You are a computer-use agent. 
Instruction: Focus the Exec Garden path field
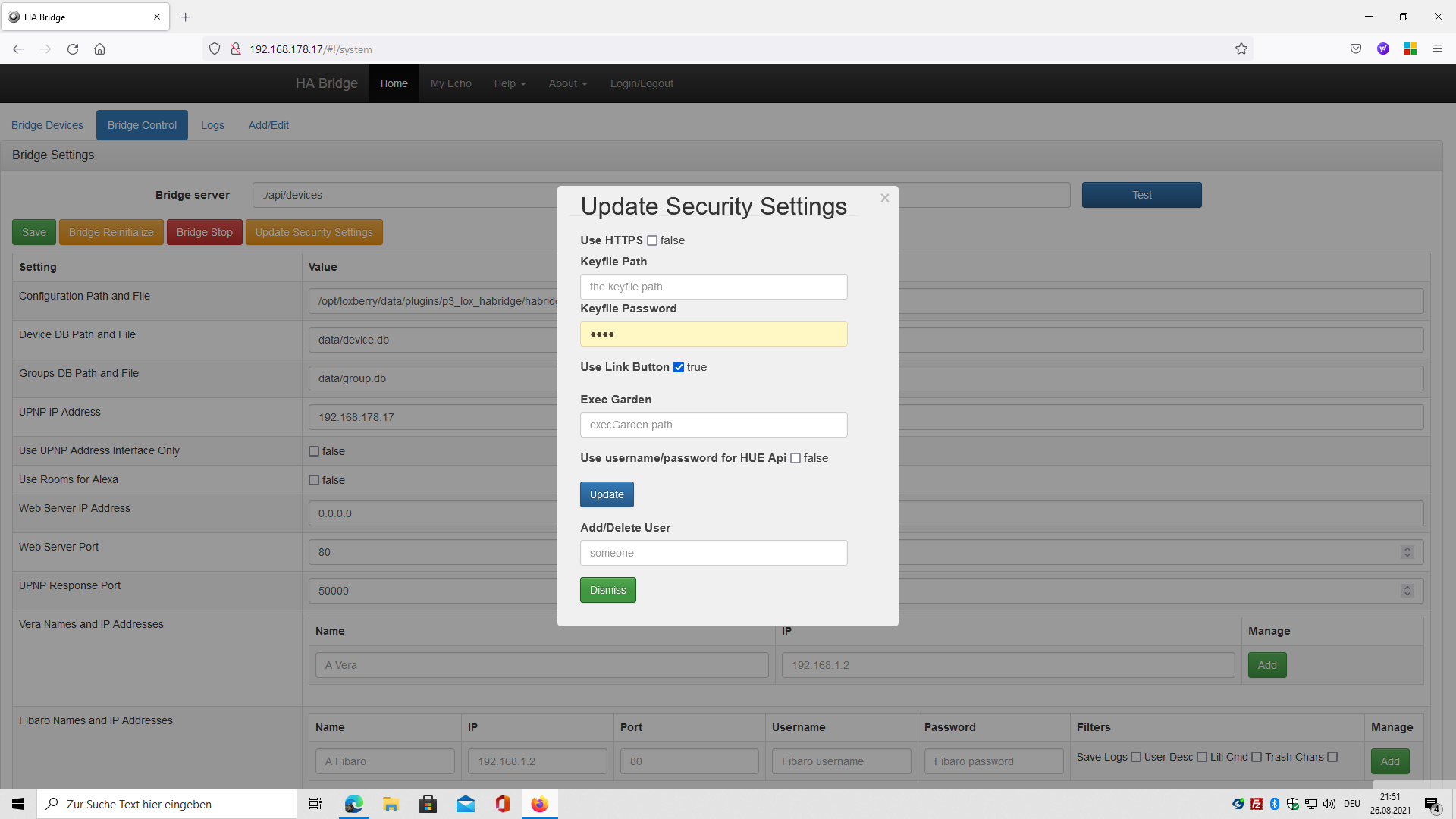click(714, 425)
